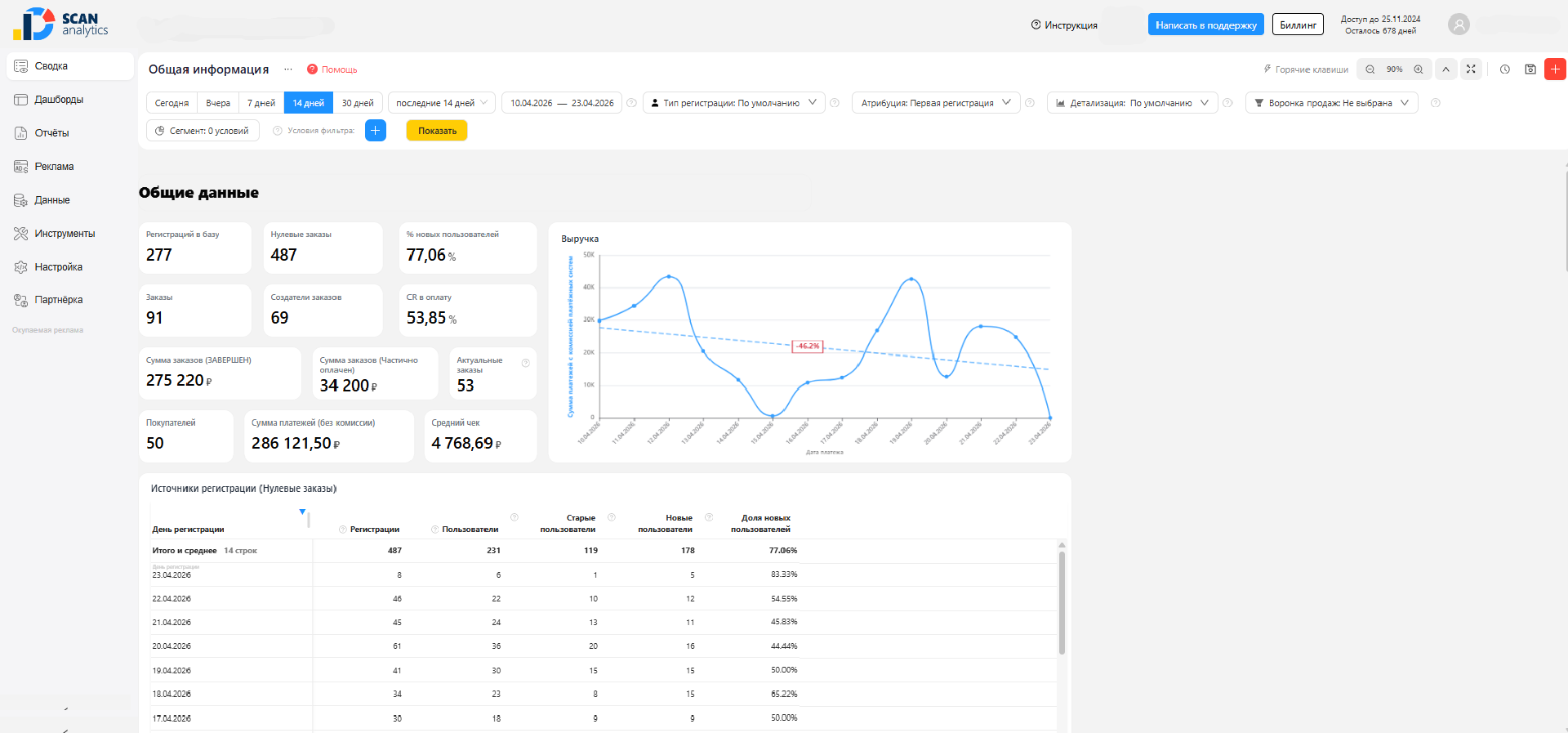Screen dimensions: 1568x733
Task: Select the 30 дней period option
Action: click(358, 103)
